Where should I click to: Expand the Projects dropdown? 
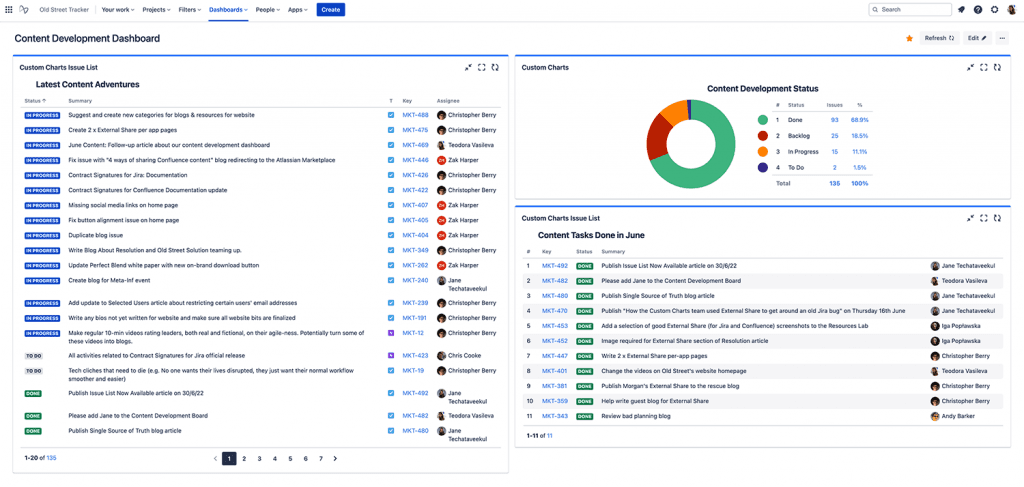[x=156, y=9]
